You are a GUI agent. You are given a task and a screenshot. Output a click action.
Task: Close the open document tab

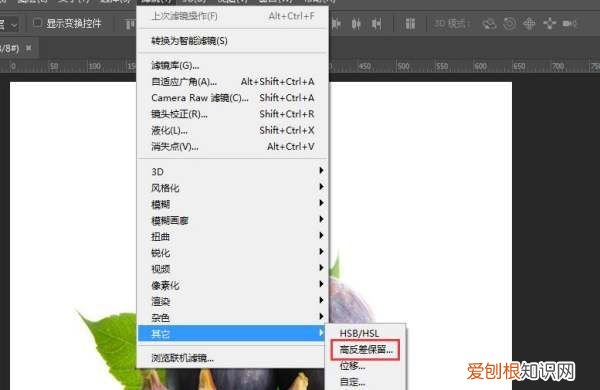(28, 48)
